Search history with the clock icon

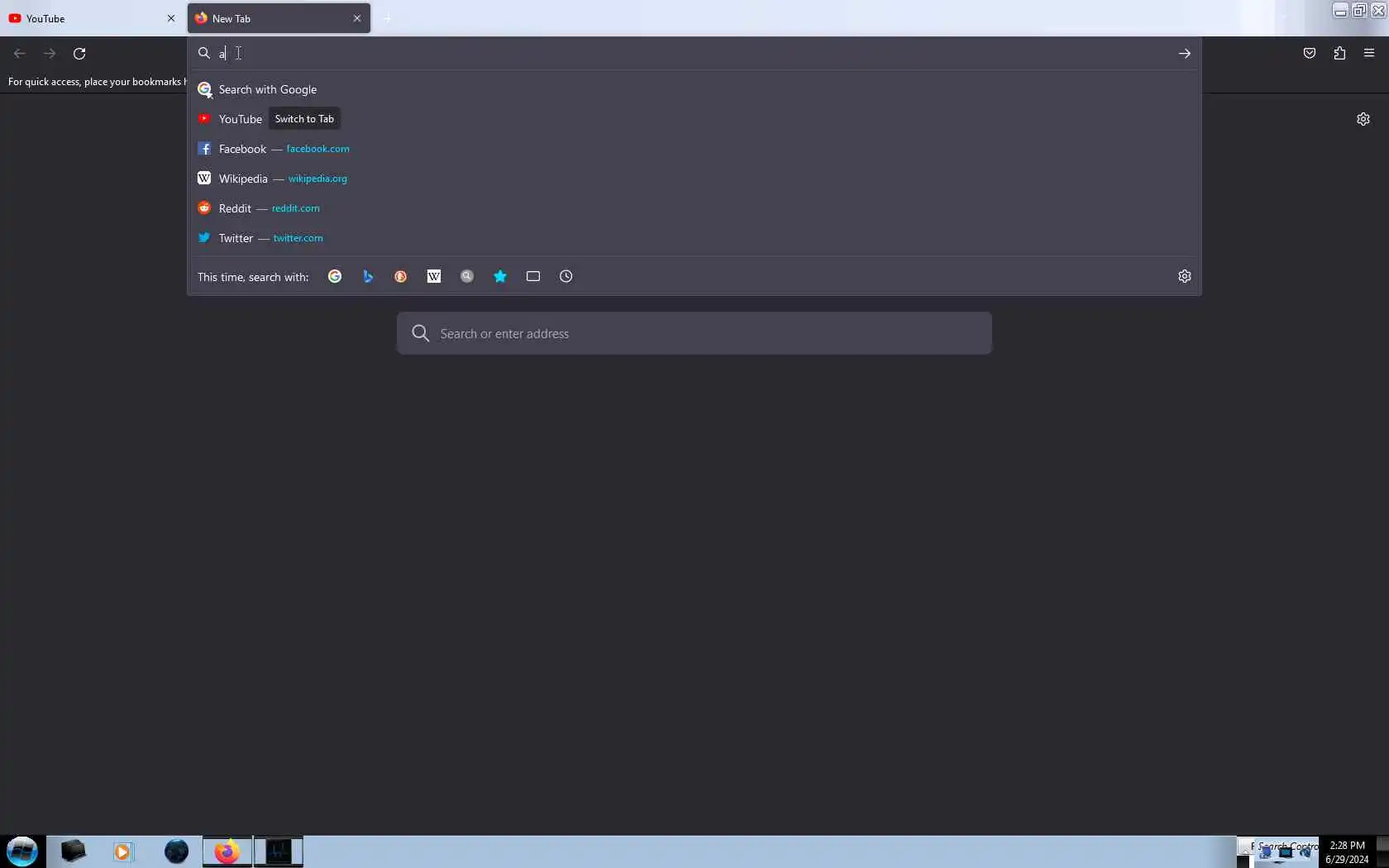pyautogui.click(x=566, y=276)
